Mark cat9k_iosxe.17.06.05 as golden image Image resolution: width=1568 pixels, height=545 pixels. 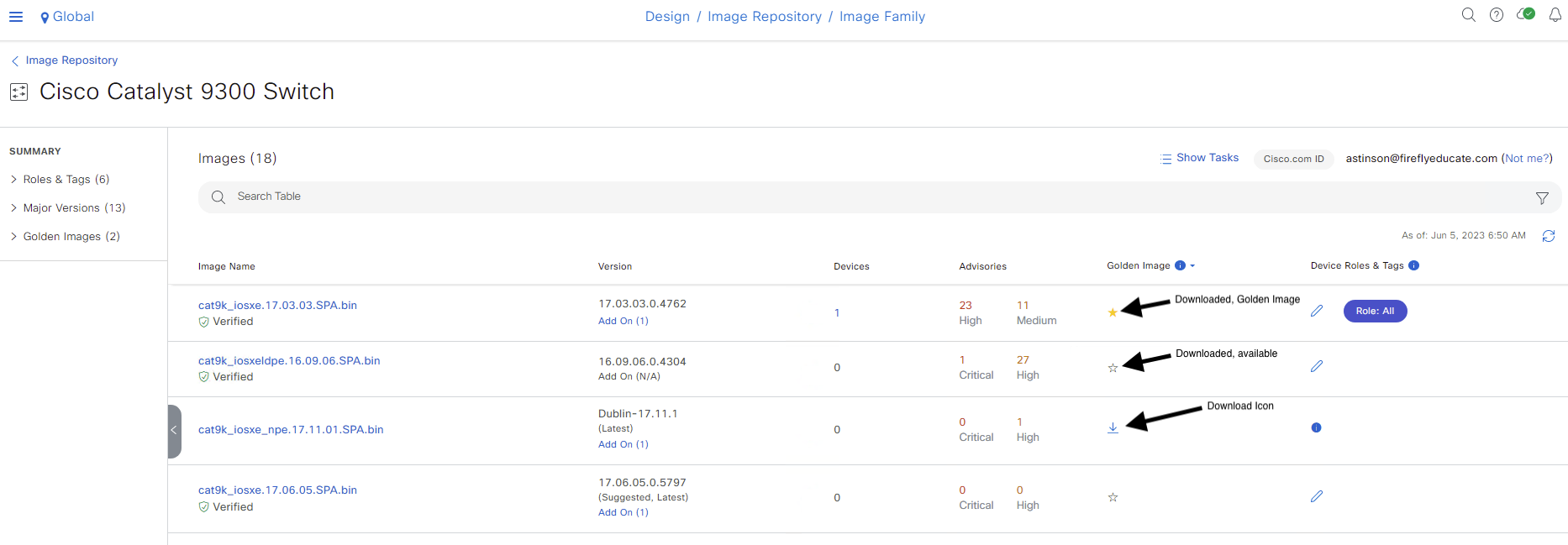click(1113, 497)
